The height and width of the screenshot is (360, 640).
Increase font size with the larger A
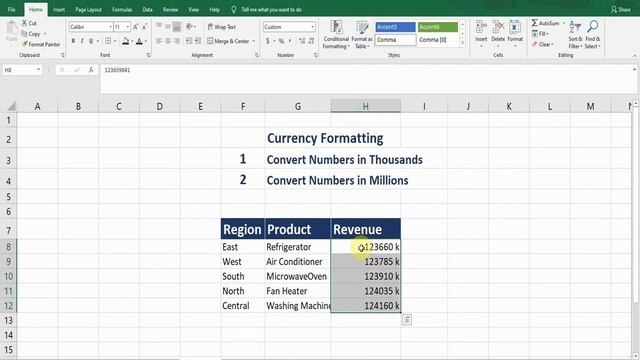(x=136, y=27)
